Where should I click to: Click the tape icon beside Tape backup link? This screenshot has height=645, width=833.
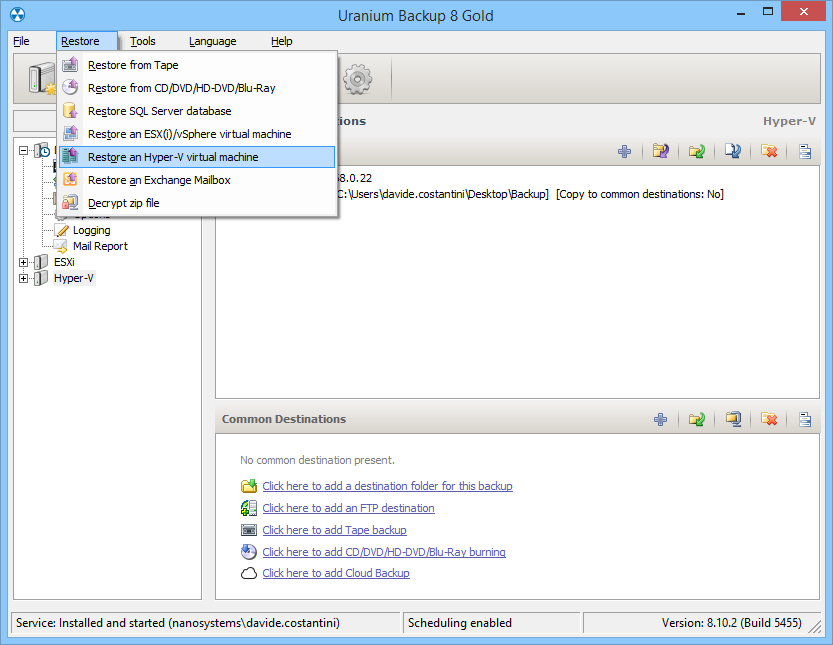[x=249, y=530]
